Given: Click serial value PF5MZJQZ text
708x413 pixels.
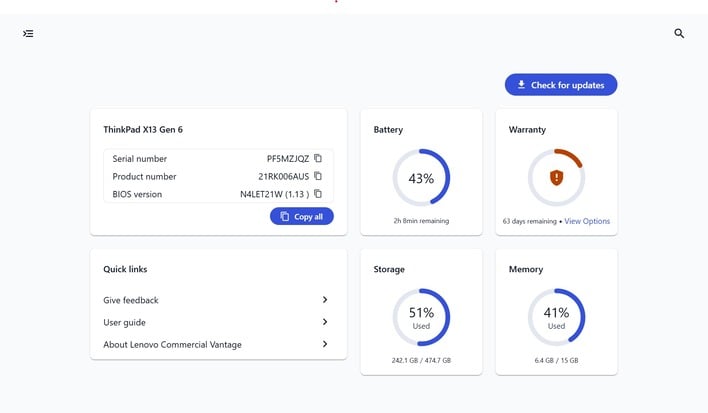Looking at the screenshot, I should coord(288,159).
